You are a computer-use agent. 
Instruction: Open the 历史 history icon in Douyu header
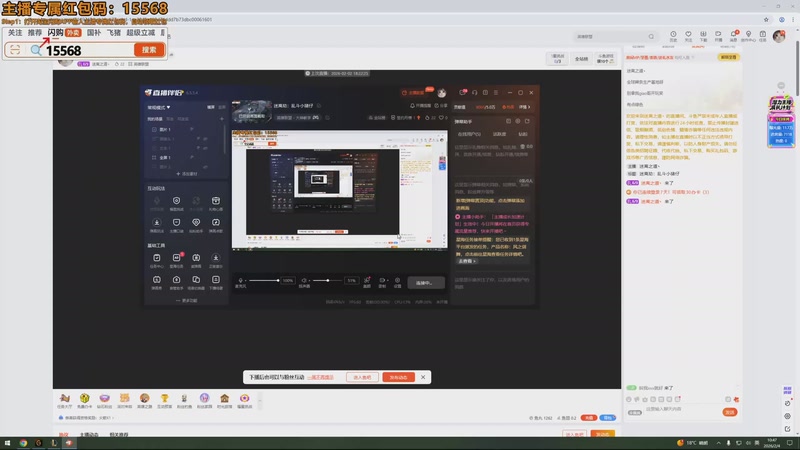673,34
